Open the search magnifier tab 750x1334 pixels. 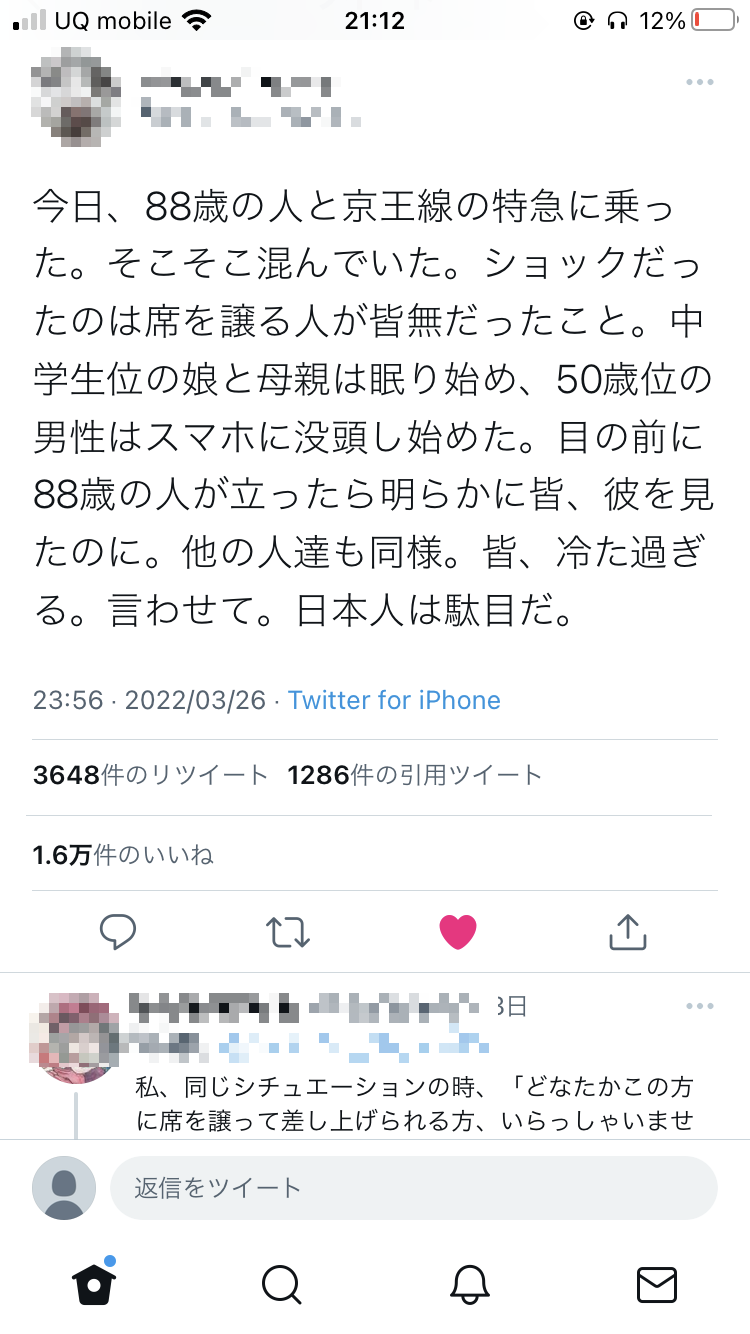(282, 1283)
